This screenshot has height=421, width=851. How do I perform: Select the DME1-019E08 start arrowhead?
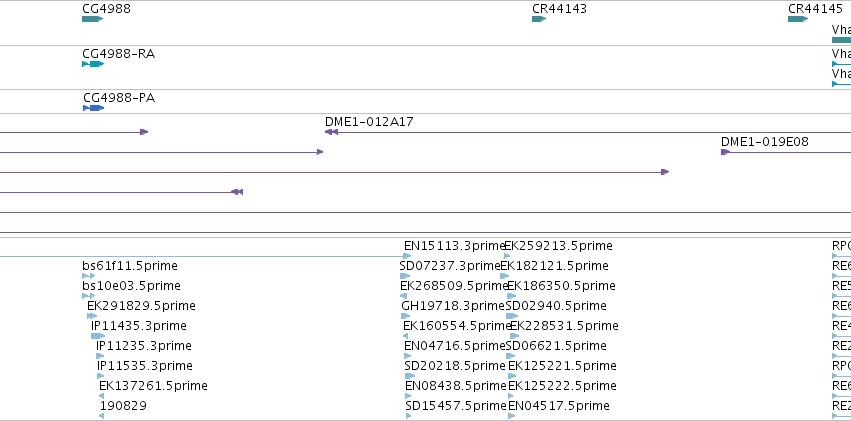pos(725,152)
